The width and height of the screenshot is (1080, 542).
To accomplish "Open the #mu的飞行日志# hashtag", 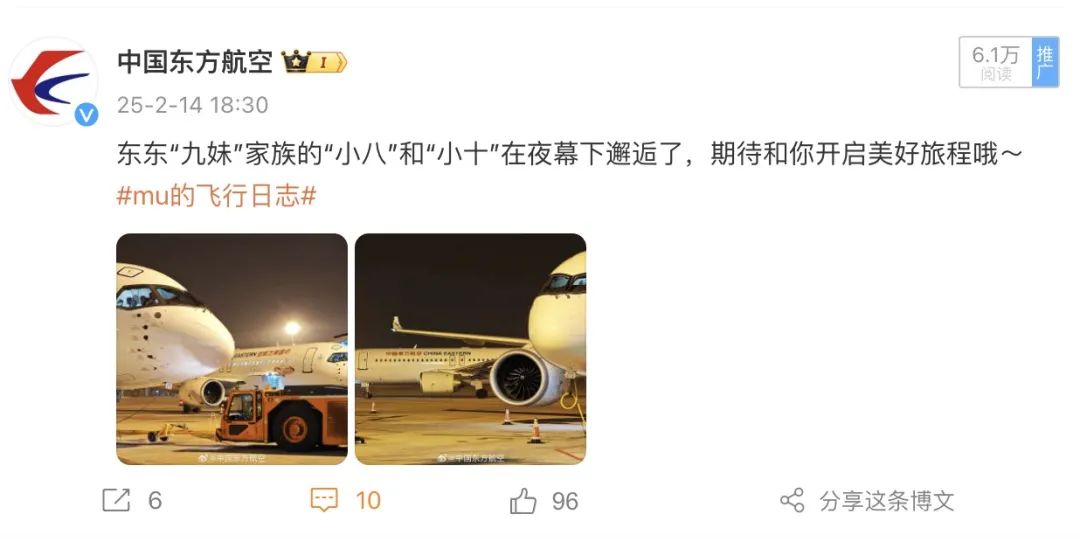I will pyautogui.click(x=216, y=196).
